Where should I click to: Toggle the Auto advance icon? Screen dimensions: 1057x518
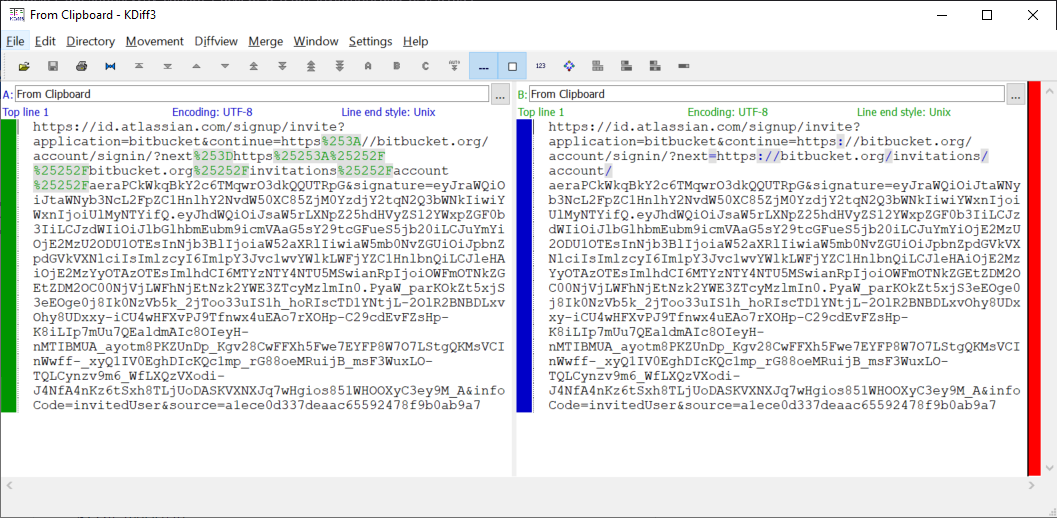pyautogui.click(x=454, y=66)
